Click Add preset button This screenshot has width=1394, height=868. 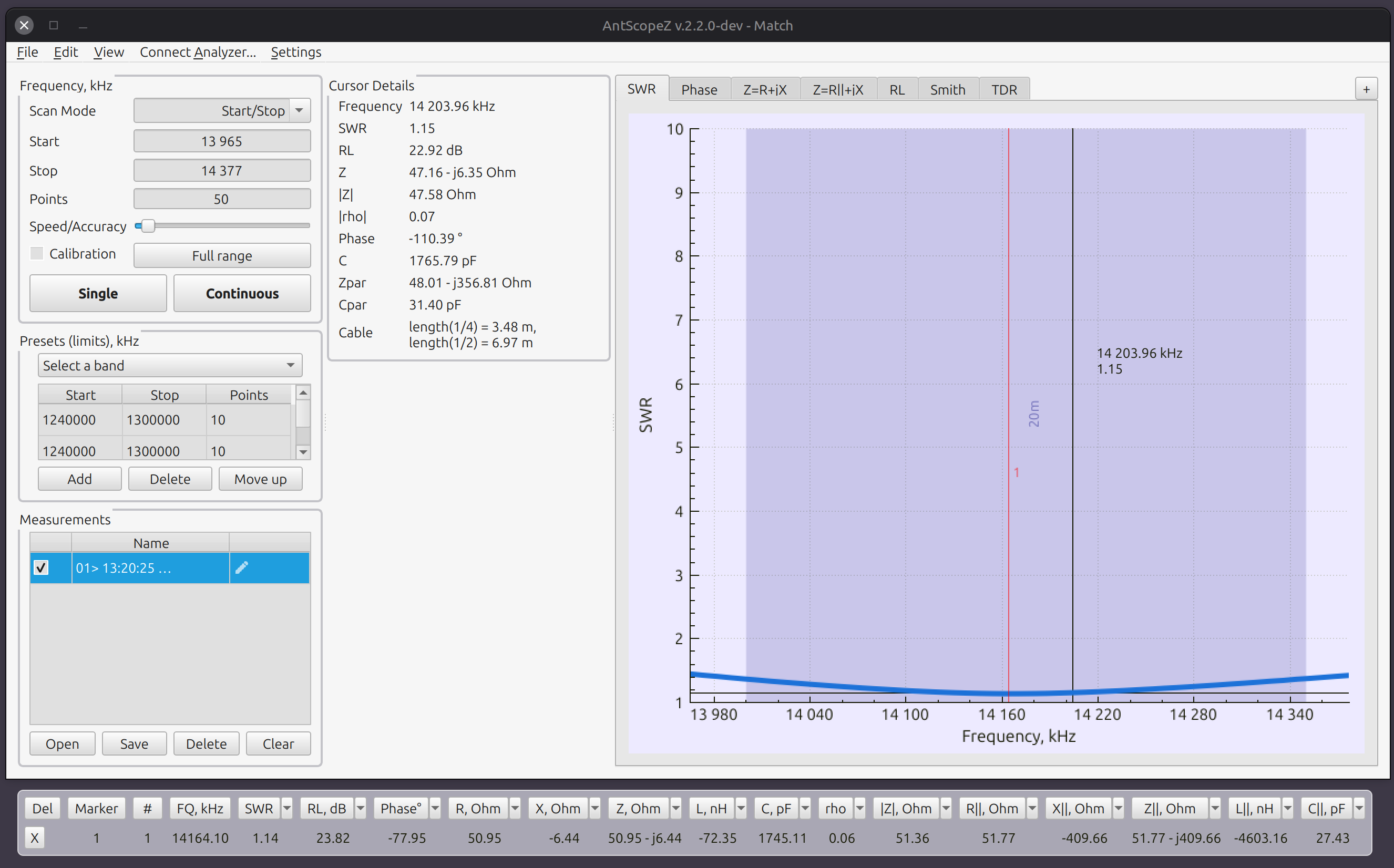(x=80, y=479)
